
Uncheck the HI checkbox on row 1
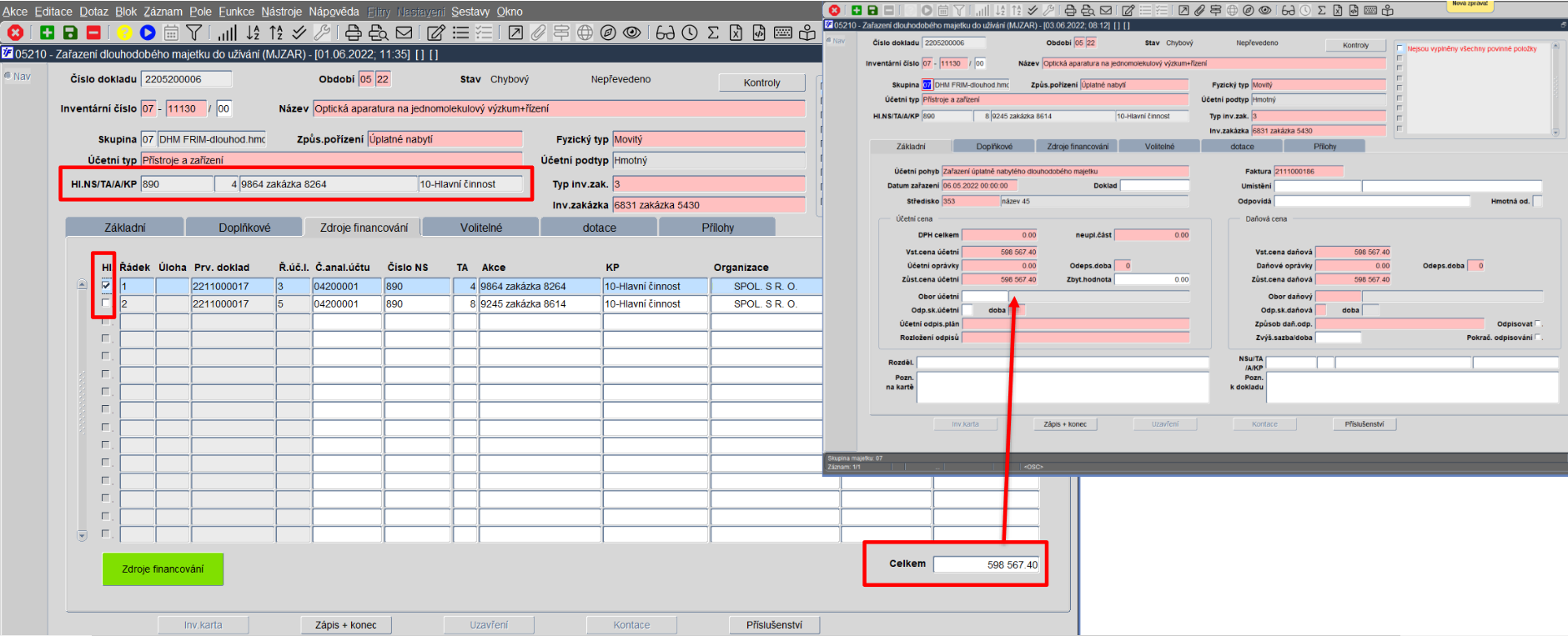(106, 286)
